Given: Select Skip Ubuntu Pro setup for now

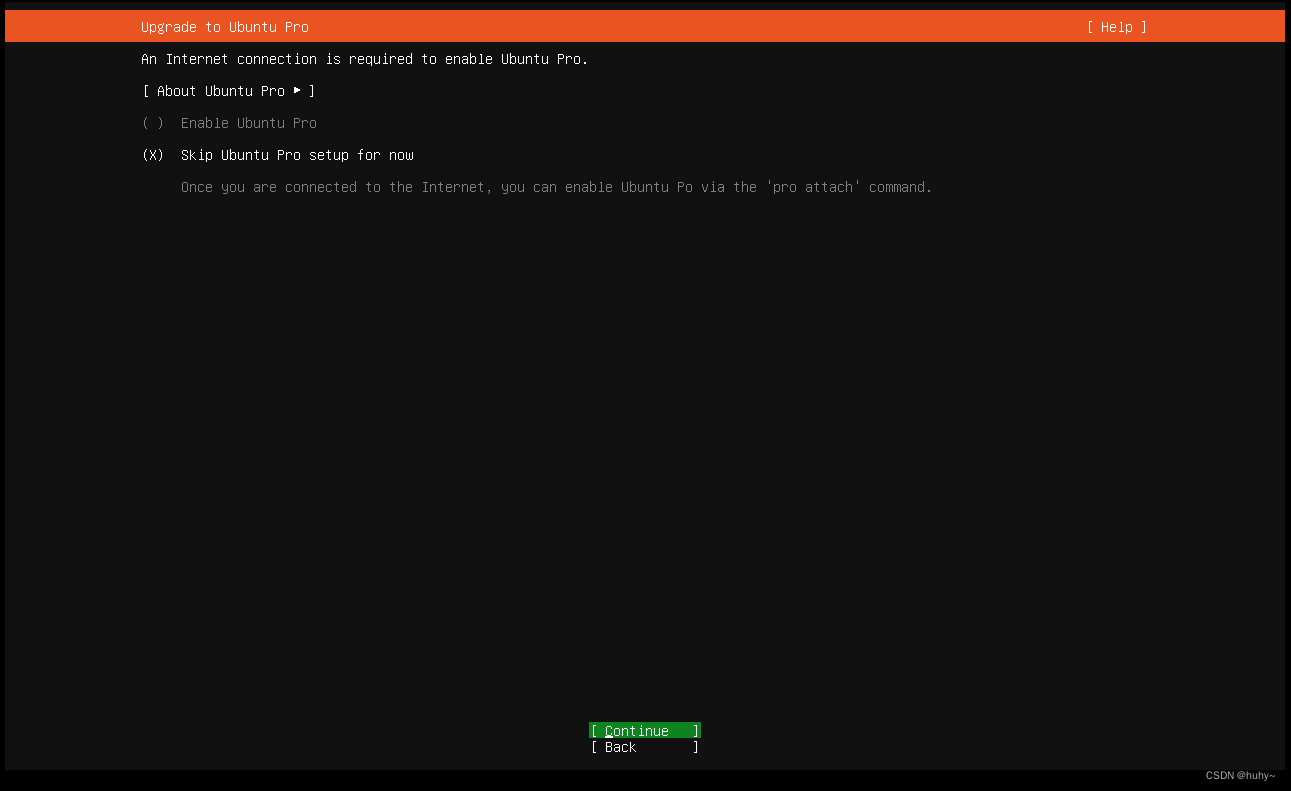Looking at the screenshot, I should pyautogui.click(x=278, y=155).
